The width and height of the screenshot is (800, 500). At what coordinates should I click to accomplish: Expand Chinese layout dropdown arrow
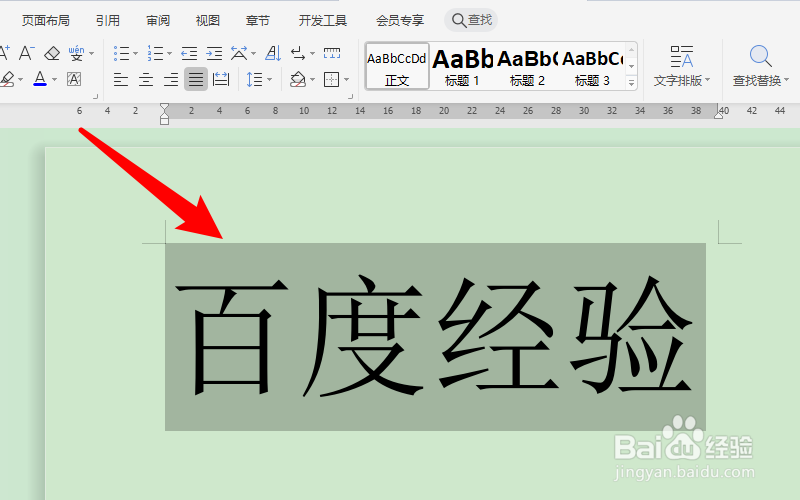pos(254,53)
